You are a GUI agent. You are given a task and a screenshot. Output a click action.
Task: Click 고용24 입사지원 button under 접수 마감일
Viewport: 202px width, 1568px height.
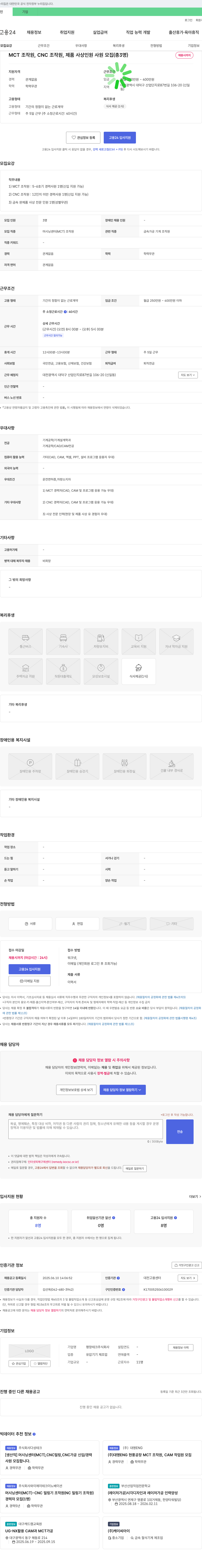29,969
